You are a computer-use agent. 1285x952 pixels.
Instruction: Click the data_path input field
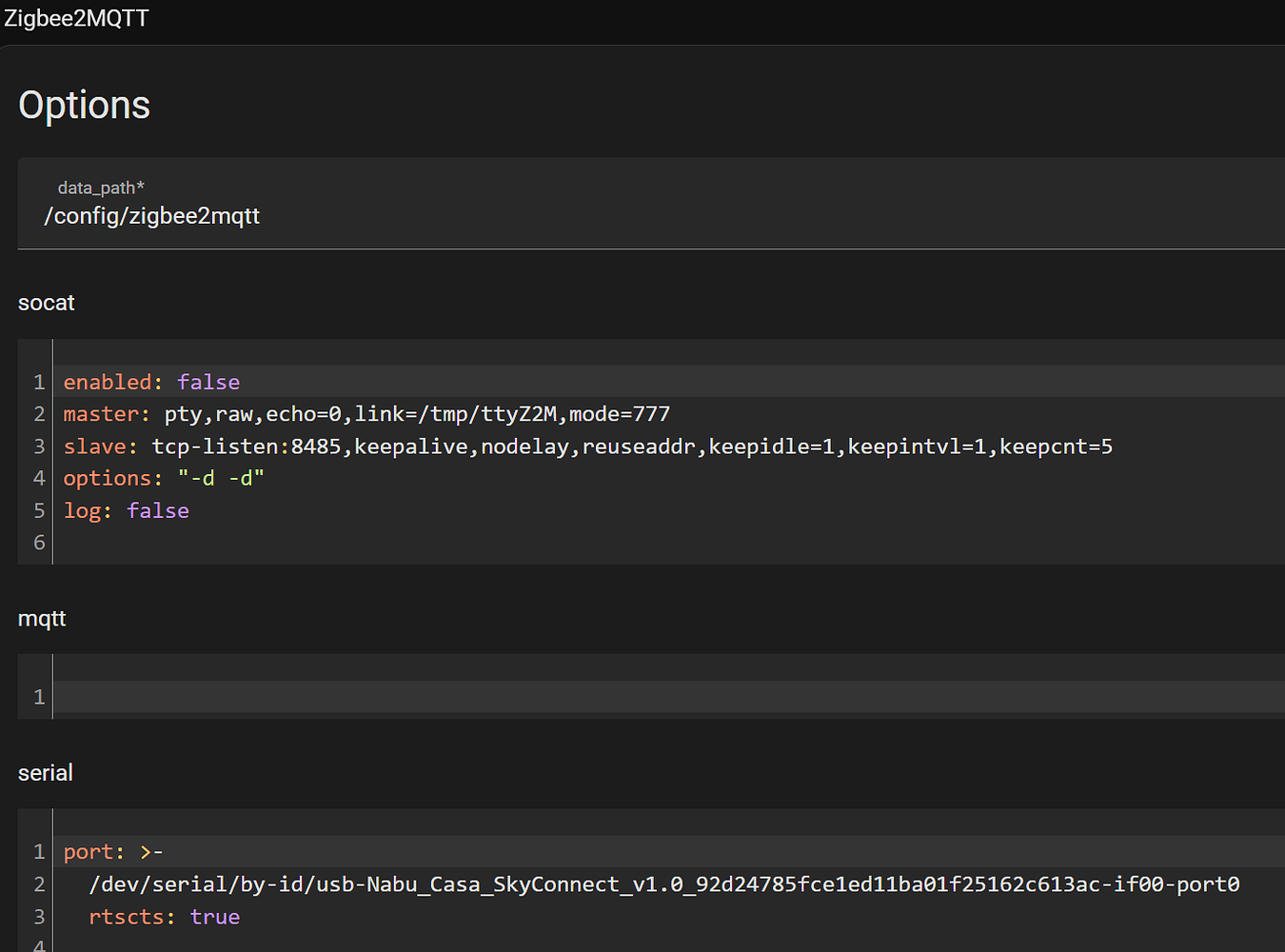click(x=651, y=204)
